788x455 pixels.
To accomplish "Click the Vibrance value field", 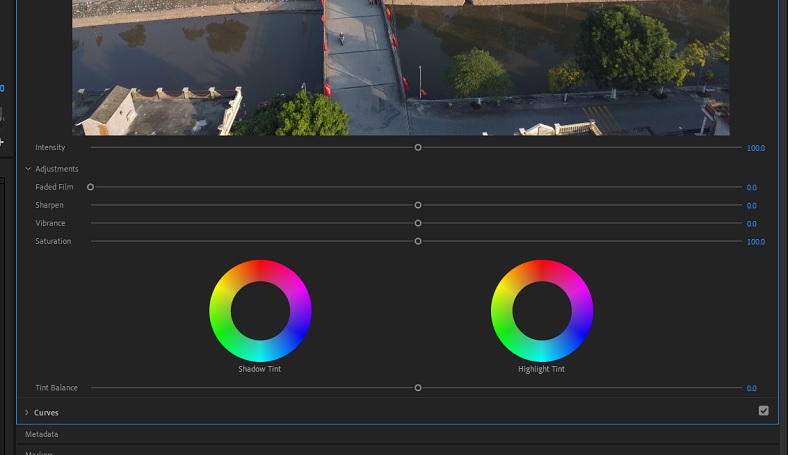I will coord(751,223).
